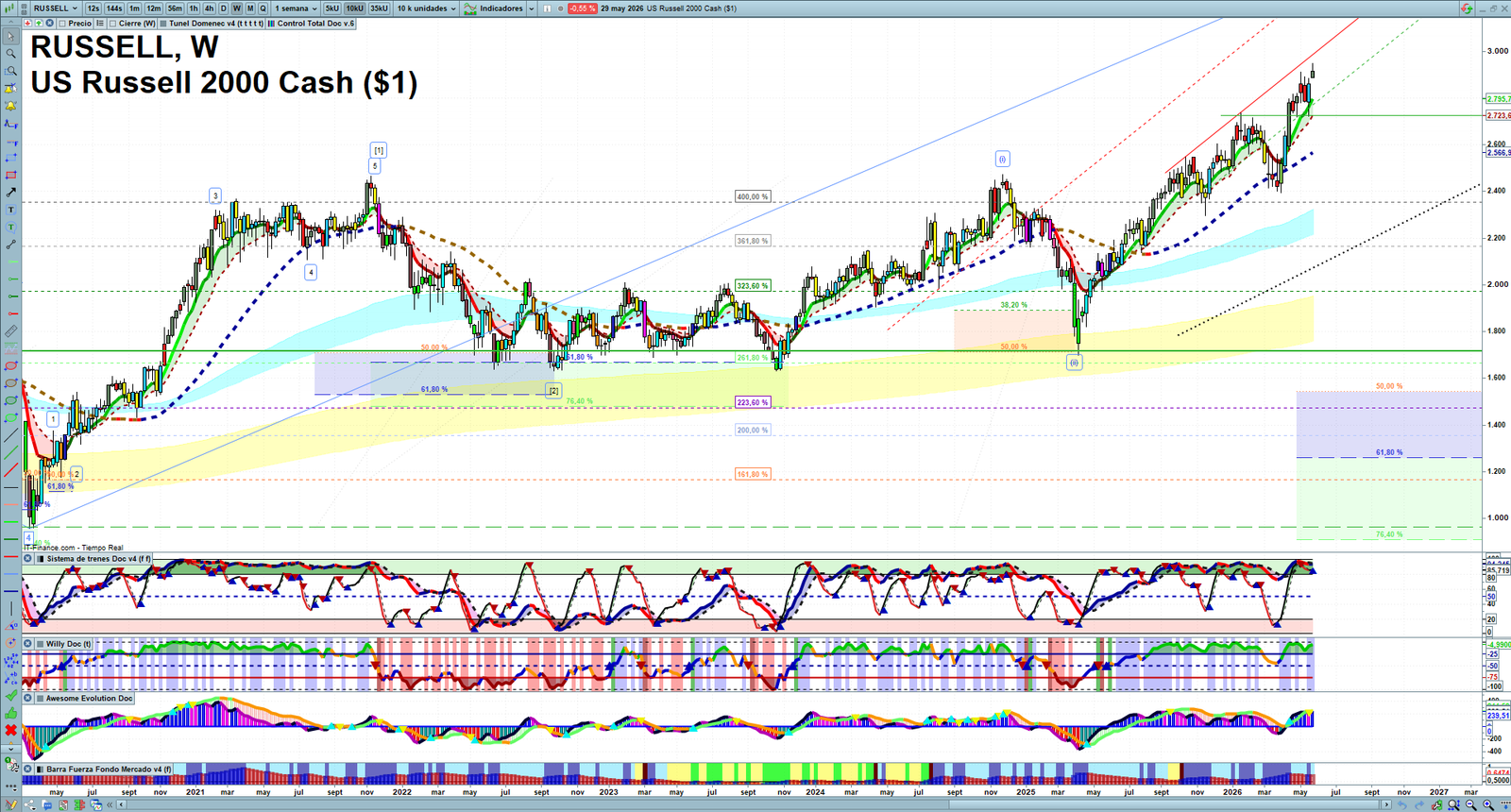Toggle Control Total Doc v.6 indicator box
1511x812 pixels.
(x=271, y=24)
